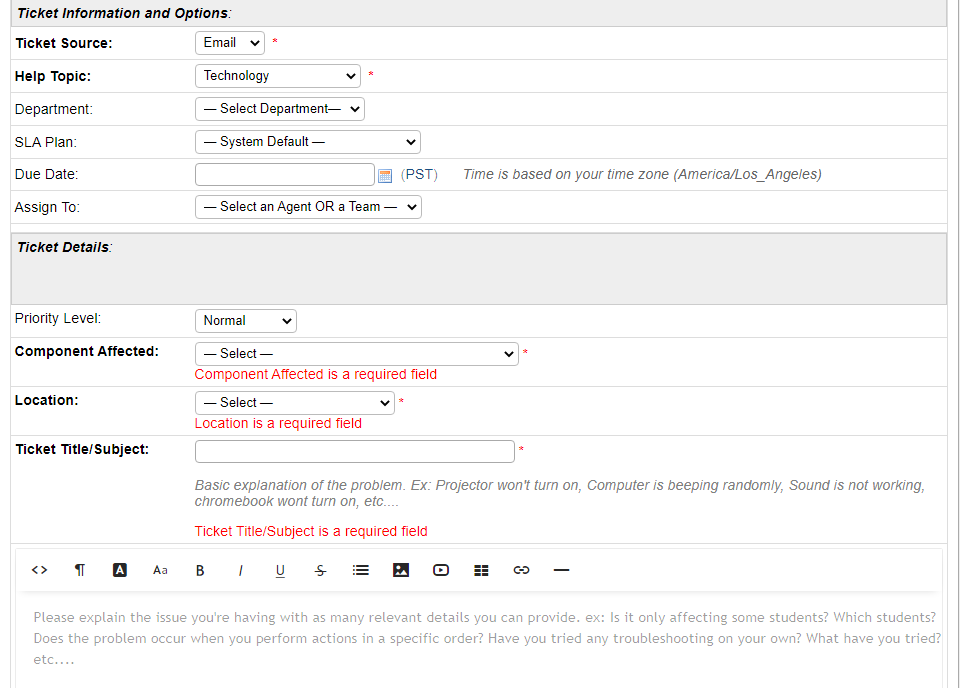Click the source code view icon
The width and height of the screenshot is (960, 688).
point(39,570)
